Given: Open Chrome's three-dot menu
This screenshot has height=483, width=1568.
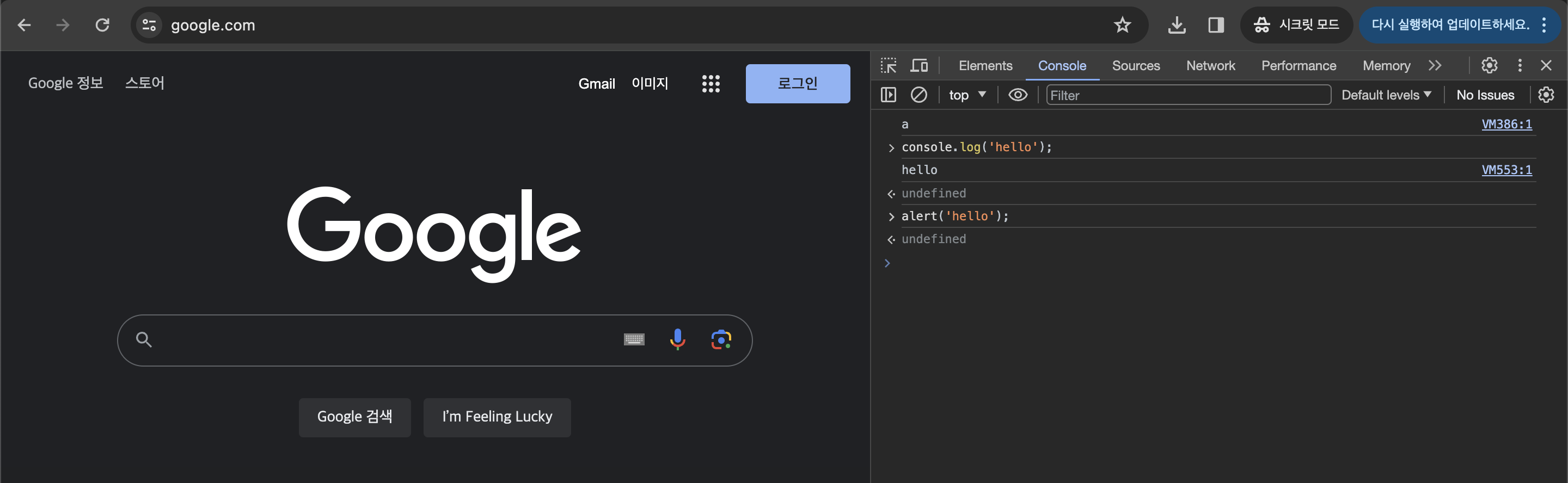Looking at the screenshot, I should point(1544,25).
